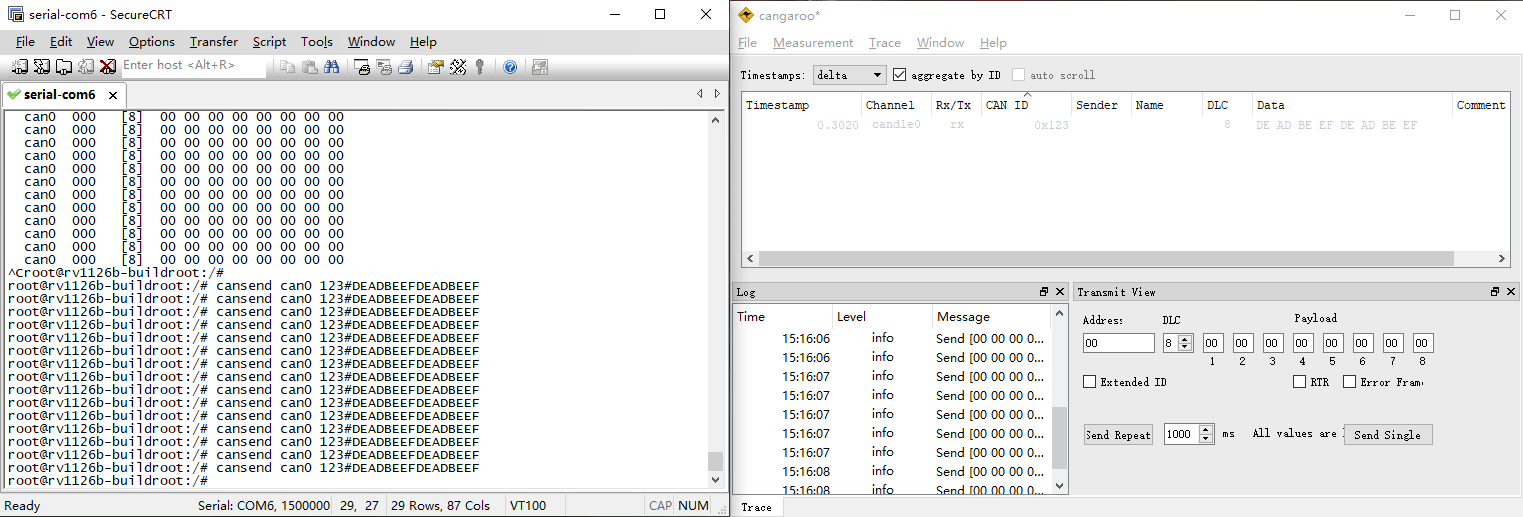Enable the Error Frame checkbox
This screenshot has width=1523, height=517.
[1349, 382]
